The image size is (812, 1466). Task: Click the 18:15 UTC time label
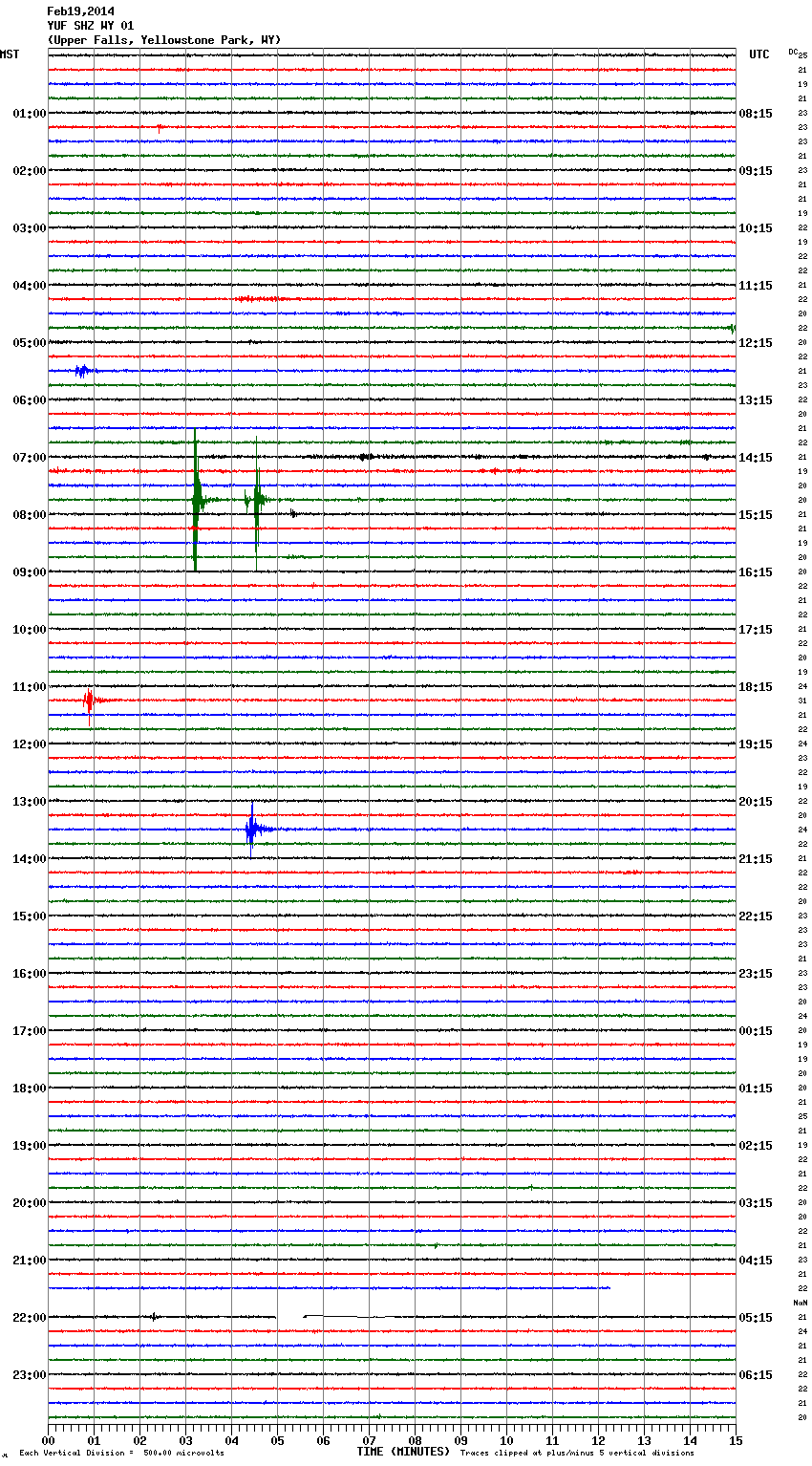(756, 687)
